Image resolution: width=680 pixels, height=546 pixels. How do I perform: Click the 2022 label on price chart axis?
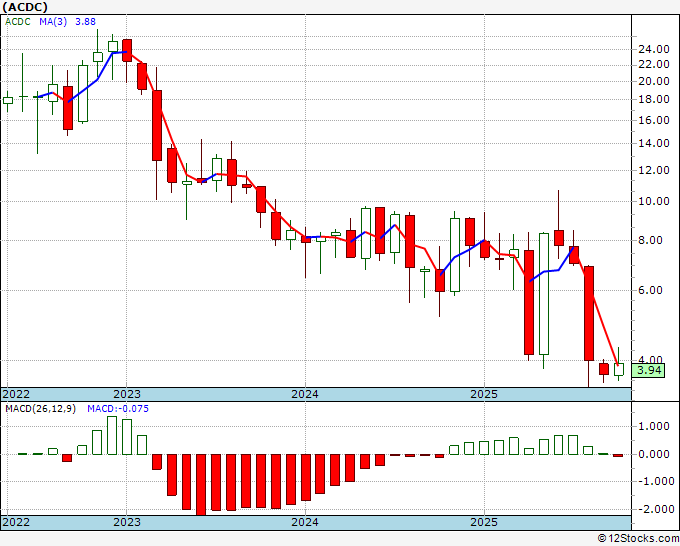click(x=16, y=394)
